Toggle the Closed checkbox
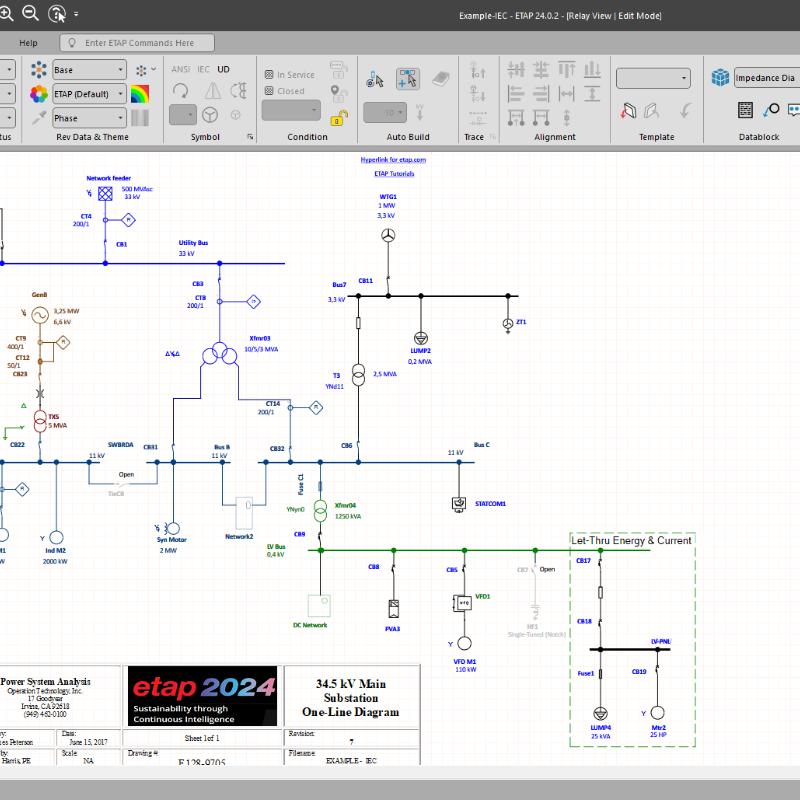Screen dimensions: 800x800 pyautogui.click(x=269, y=91)
